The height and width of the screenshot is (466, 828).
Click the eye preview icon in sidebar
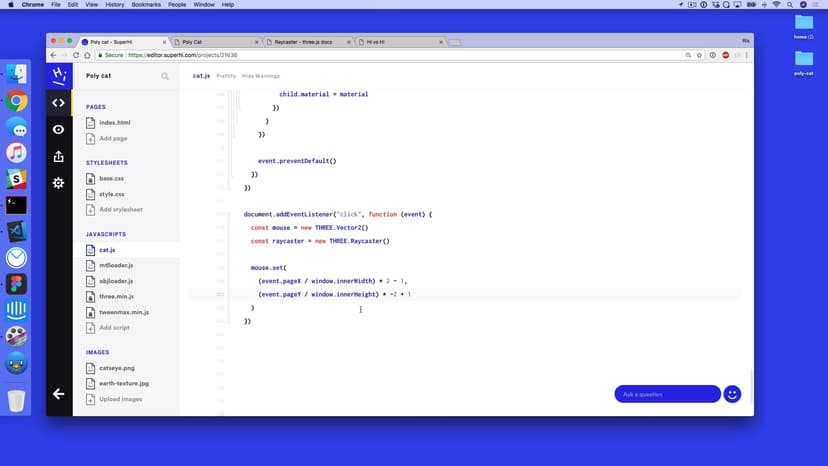click(x=58, y=130)
